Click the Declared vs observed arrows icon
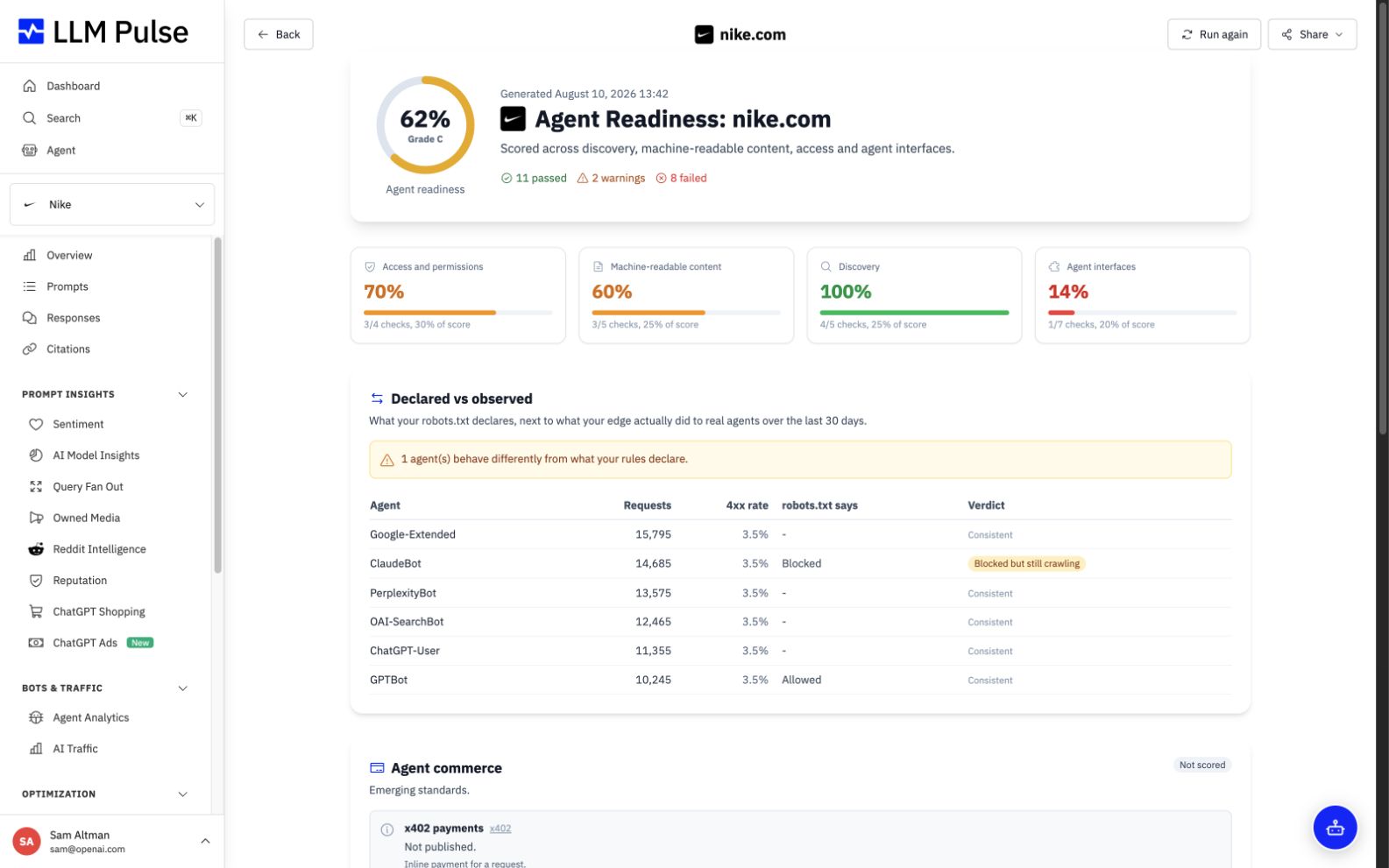1389x868 pixels. pos(377,399)
